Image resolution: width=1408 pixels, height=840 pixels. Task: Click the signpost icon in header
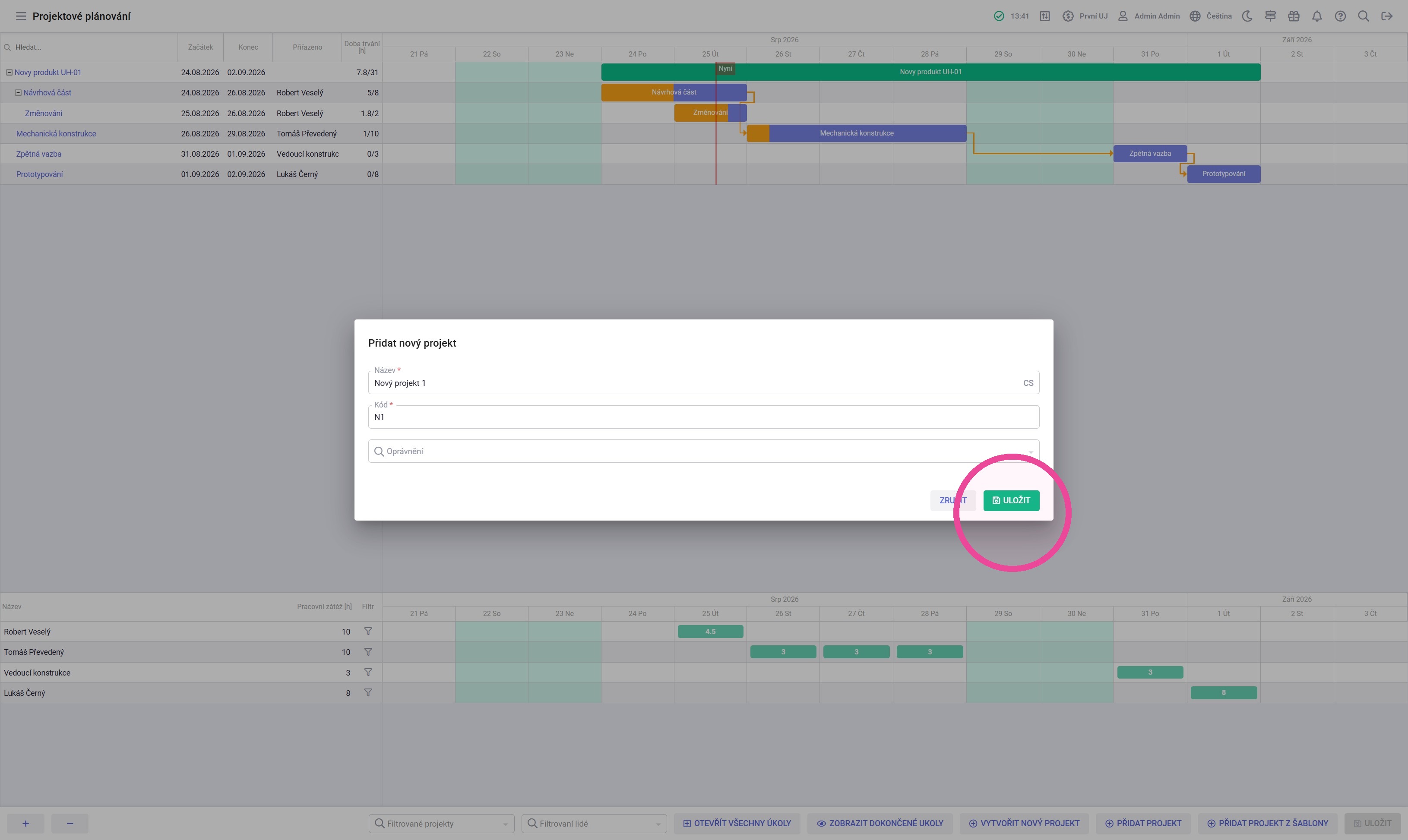point(1270,16)
